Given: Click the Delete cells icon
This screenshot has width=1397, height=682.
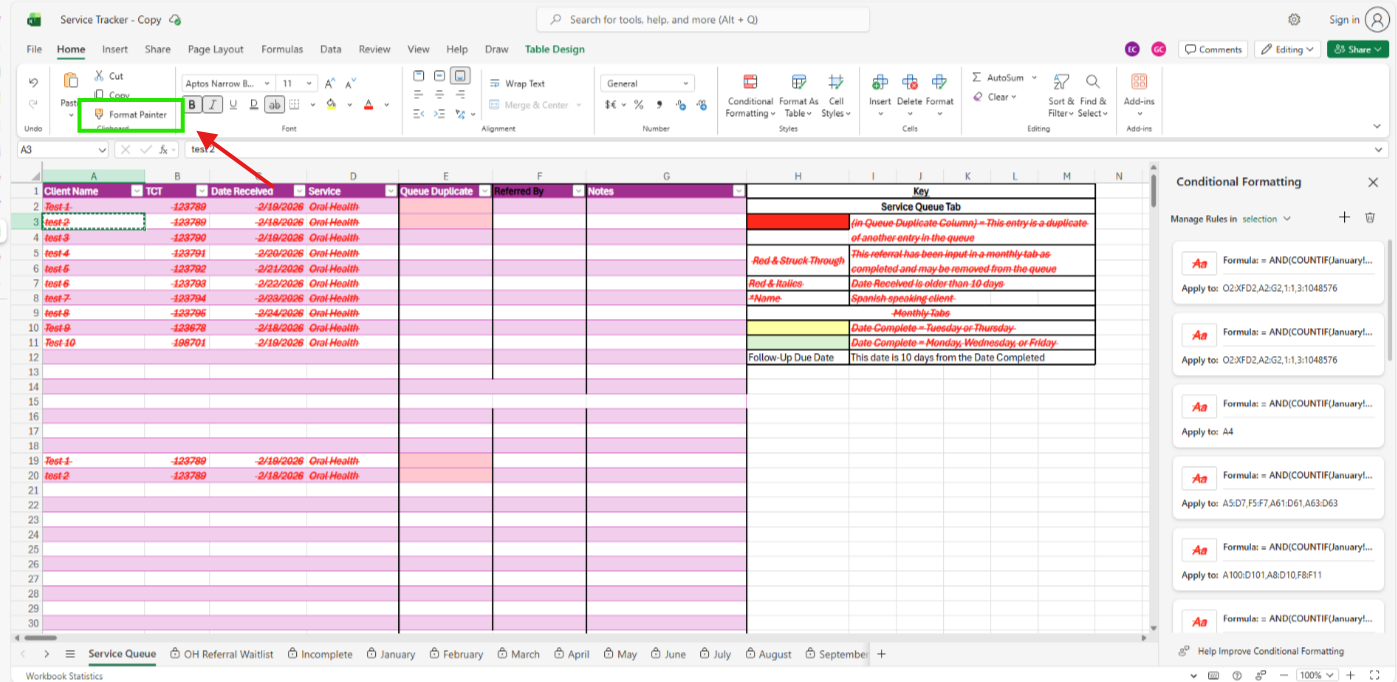Looking at the screenshot, I should (x=910, y=82).
